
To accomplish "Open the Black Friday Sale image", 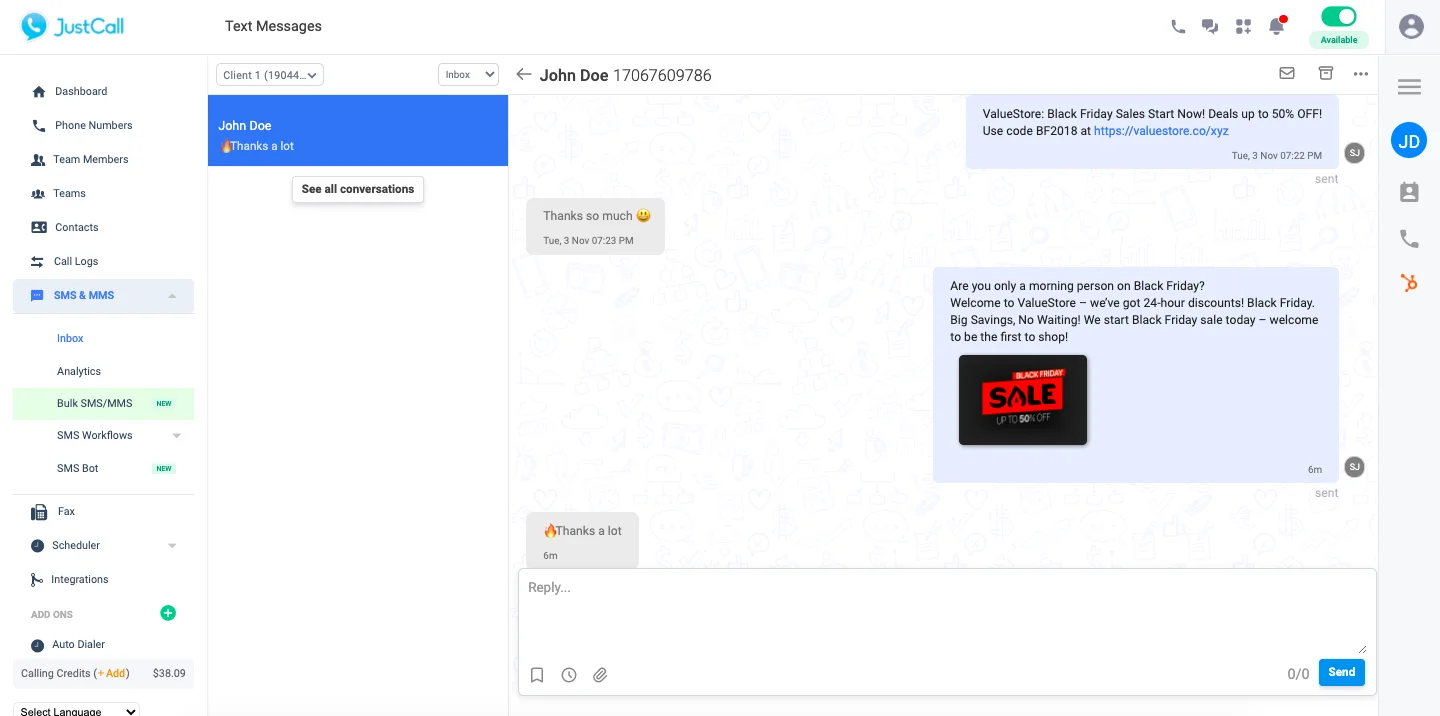I will point(1023,400).
